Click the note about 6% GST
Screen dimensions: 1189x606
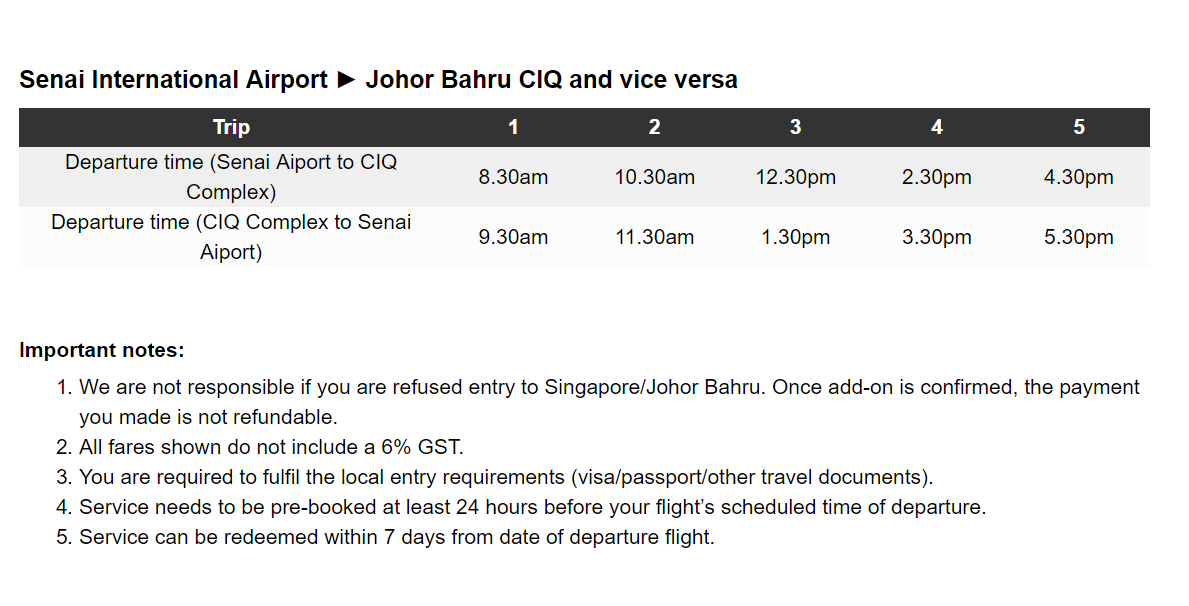pos(271,447)
